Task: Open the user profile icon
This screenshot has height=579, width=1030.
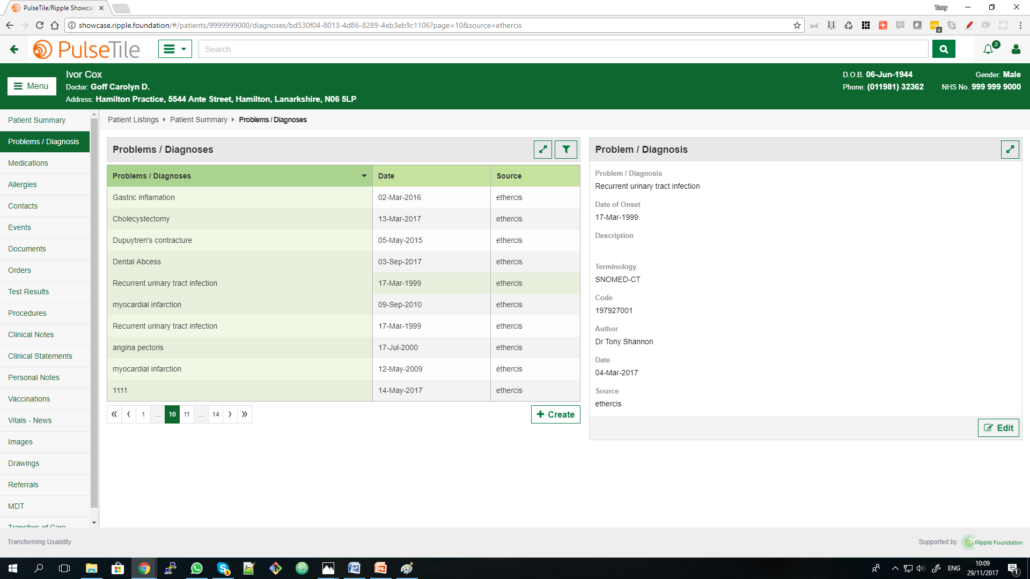Action: point(1016,49)
